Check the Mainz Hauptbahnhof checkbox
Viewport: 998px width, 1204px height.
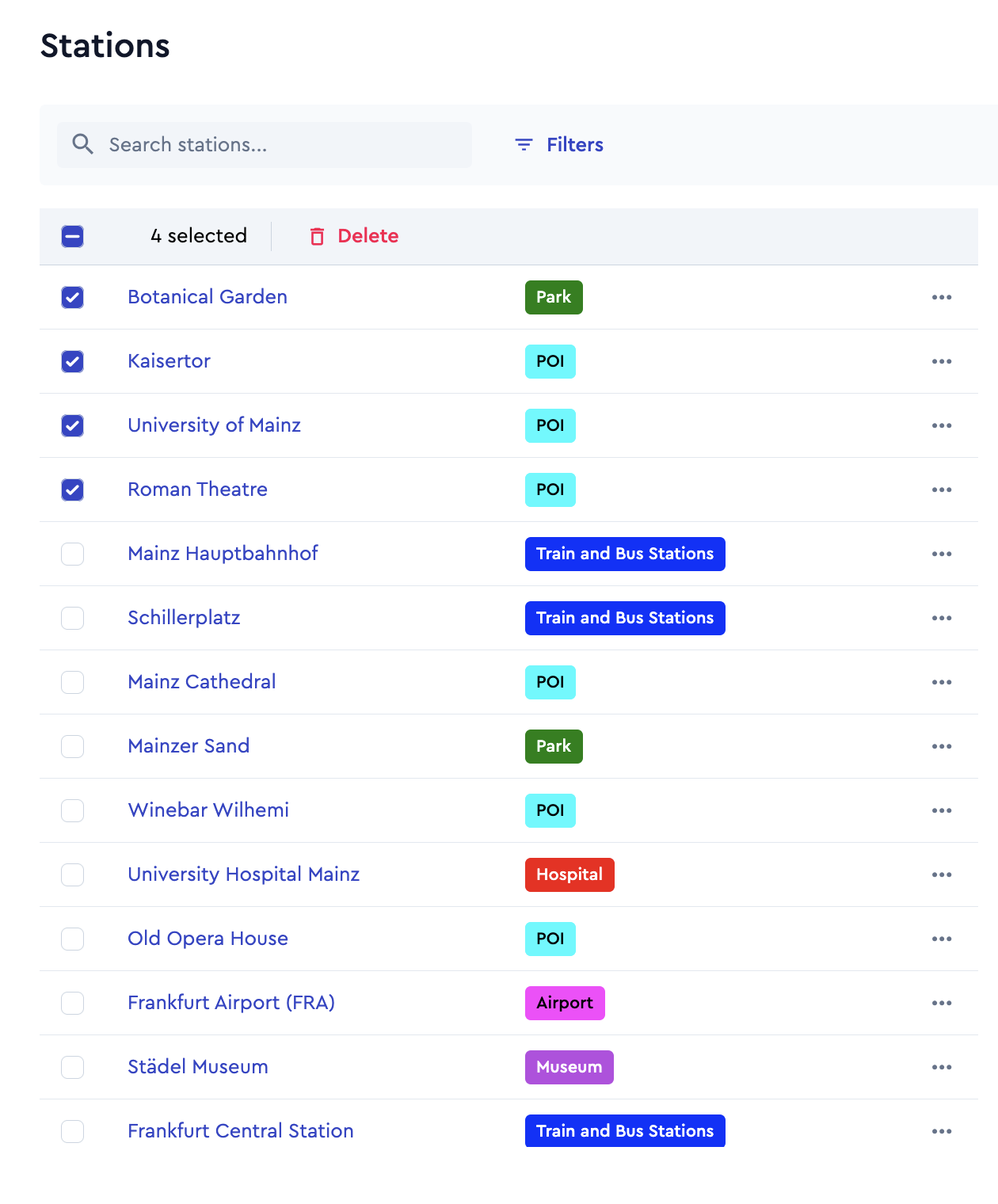coord(73,554)
